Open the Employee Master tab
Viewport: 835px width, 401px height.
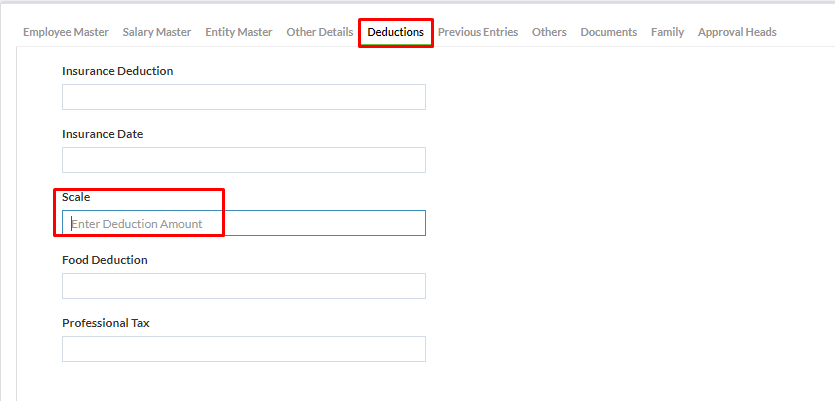[66, 32]
